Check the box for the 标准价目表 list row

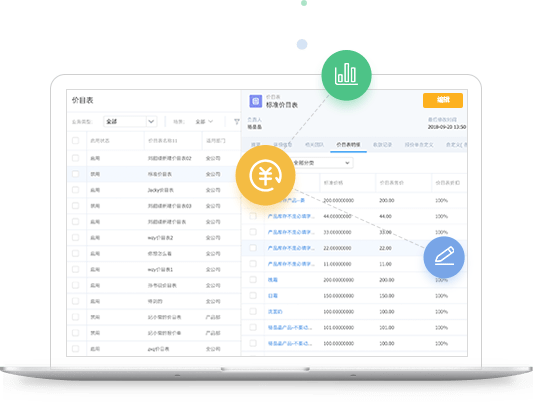tap(75, 174)
